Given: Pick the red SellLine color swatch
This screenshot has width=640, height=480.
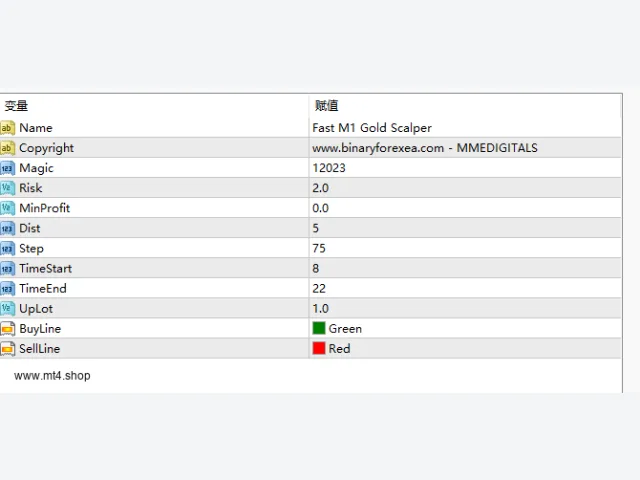Looking at the screenshot, I should pyautogui.click(x=319, y=348).
